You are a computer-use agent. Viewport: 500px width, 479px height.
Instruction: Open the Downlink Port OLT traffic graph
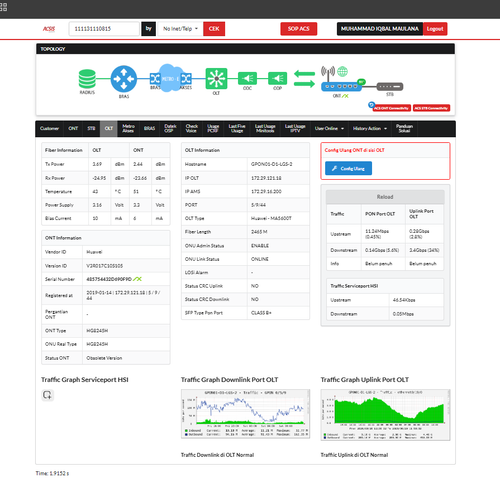tap(246, 414)
